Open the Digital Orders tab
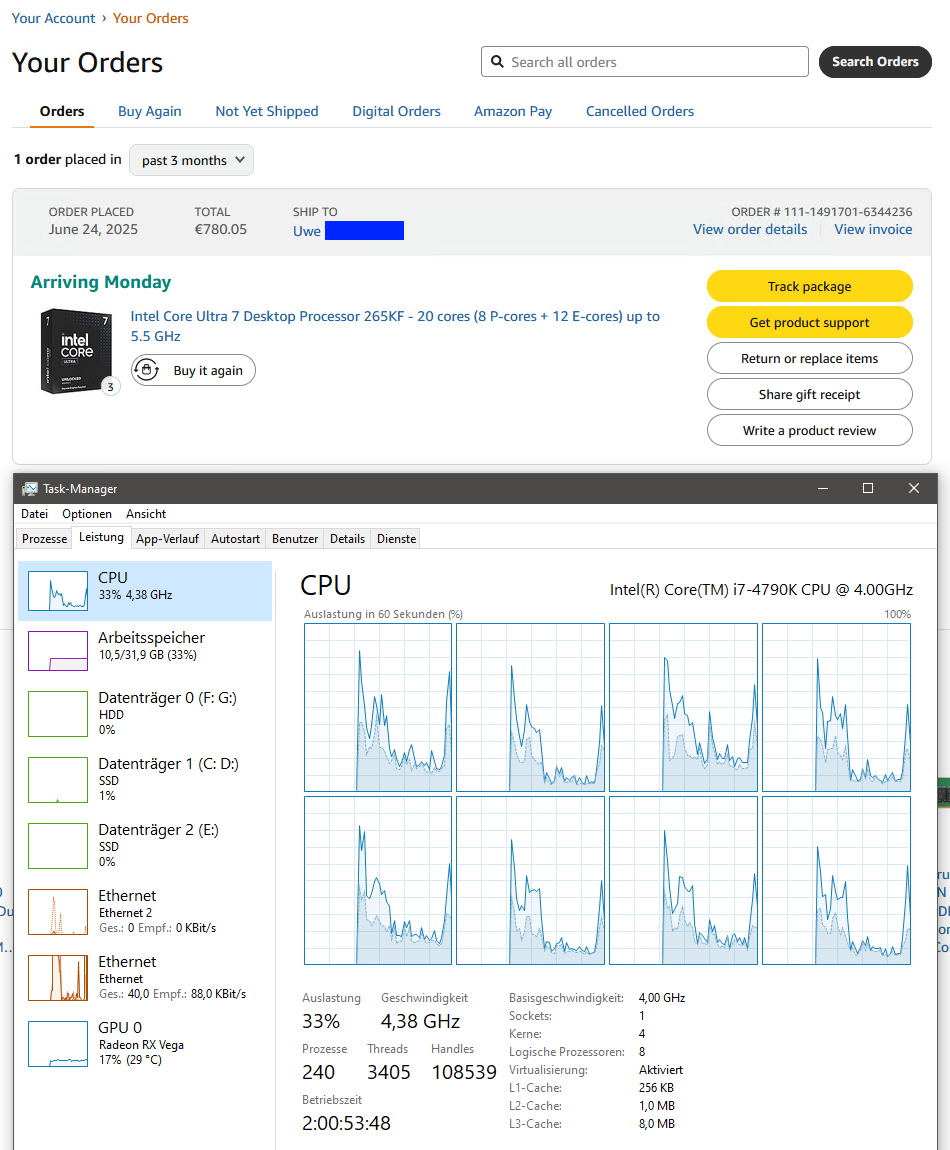The width and height of the screenshot is (950, 1150). (396, 111)
